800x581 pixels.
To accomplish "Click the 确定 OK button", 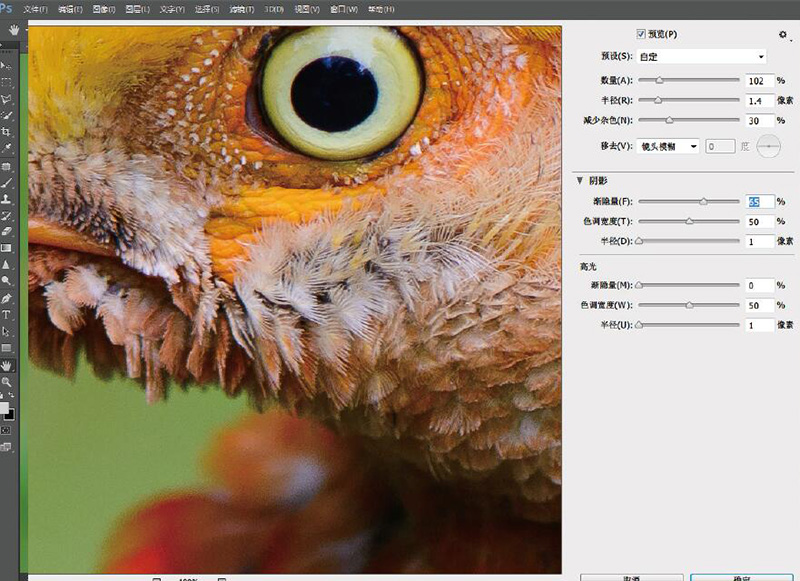I will pyautogui.click(x=741, y=577).
